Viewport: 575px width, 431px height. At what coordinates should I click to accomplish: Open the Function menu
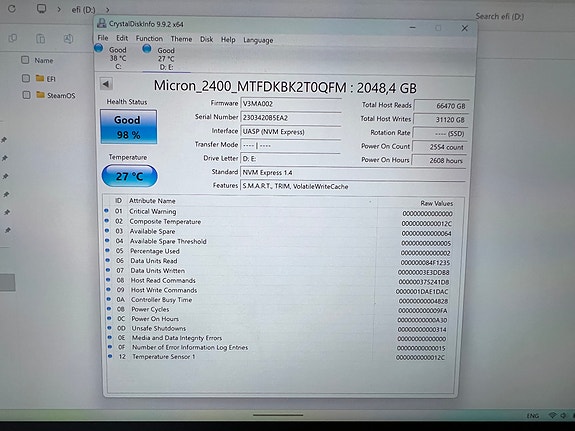[x=149, y=39]
